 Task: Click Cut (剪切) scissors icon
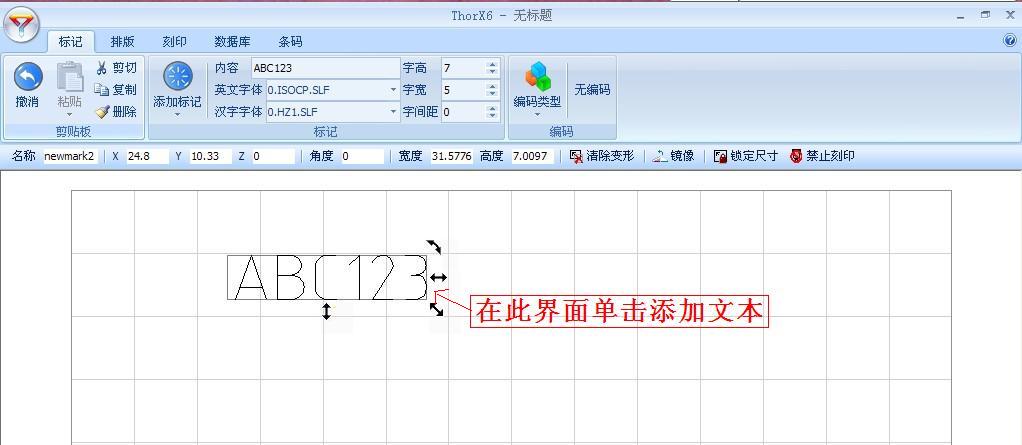click(x=102, y=68)
